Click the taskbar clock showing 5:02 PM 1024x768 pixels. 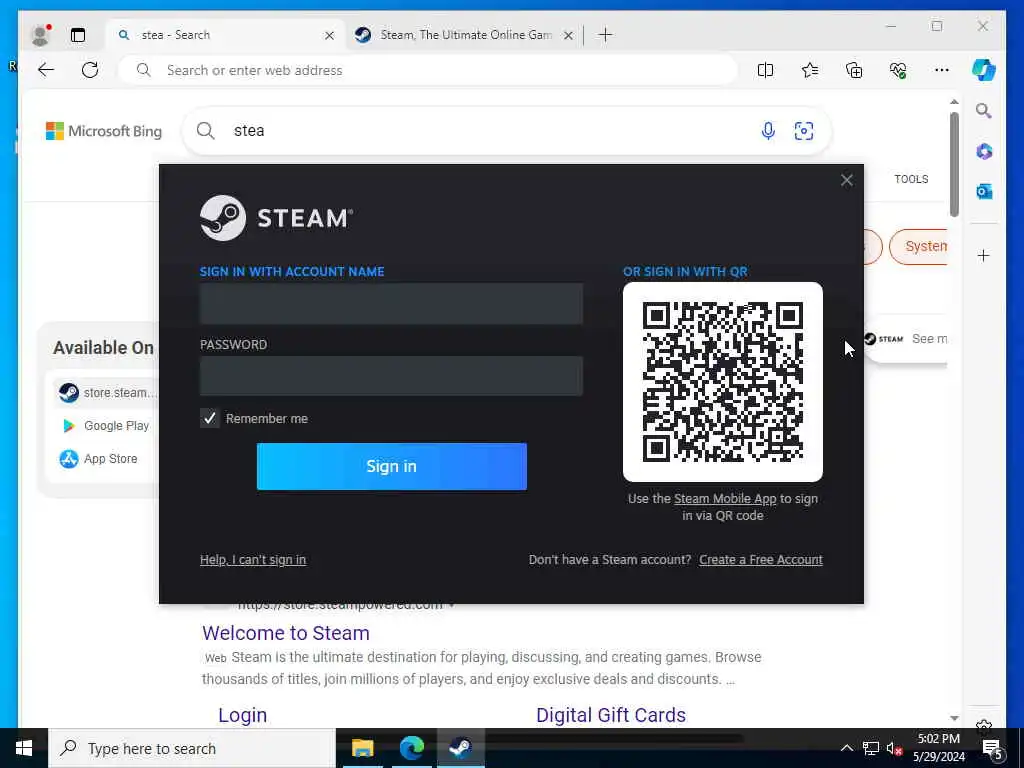pyautogui.click(x=939, y=748)
